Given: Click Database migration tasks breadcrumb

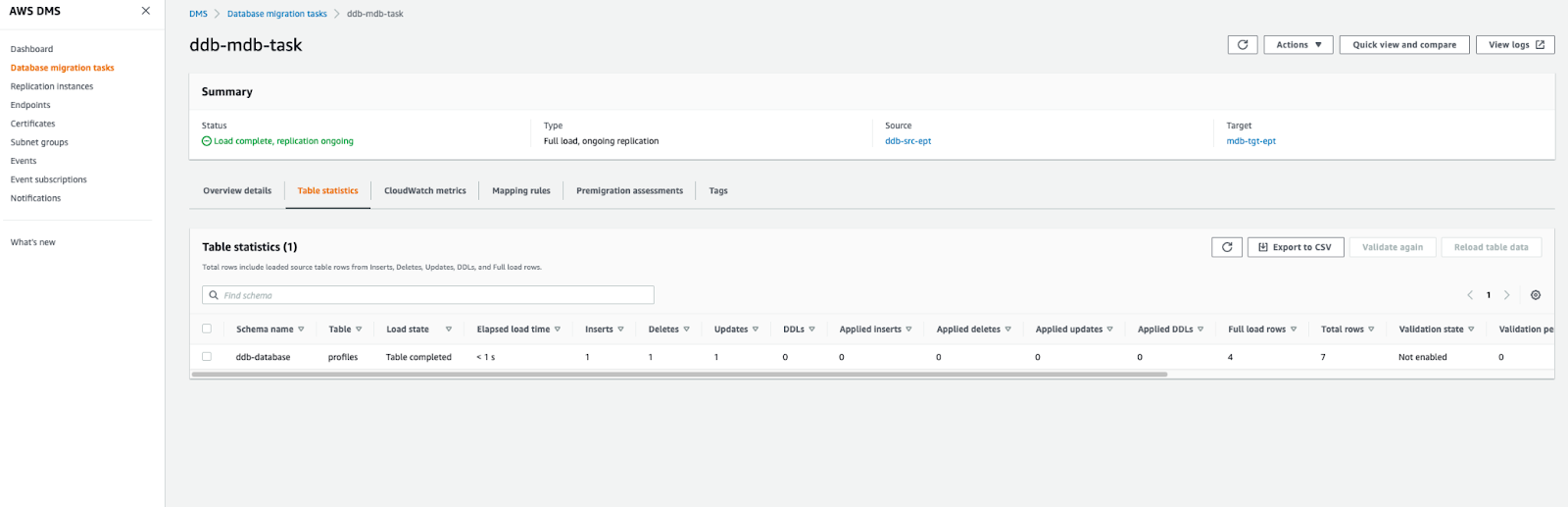Looking at the screenshot, I should click(x=277, y=14).
